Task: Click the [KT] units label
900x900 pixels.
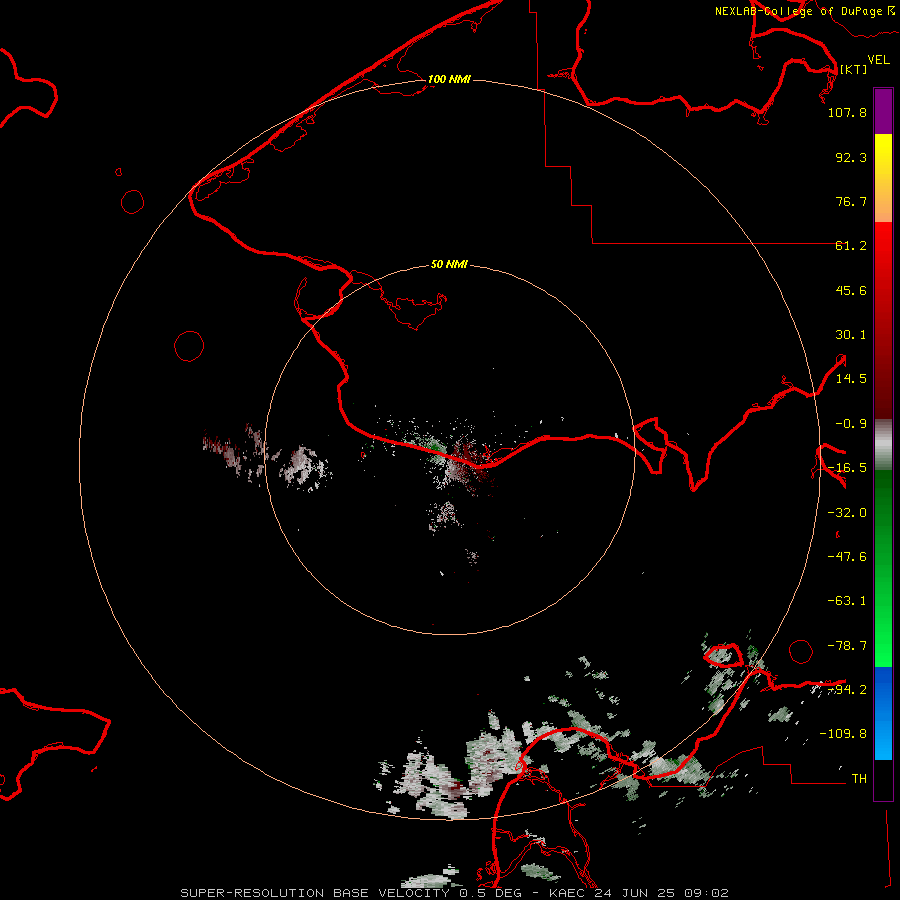Action: click(x=853, y=69)
